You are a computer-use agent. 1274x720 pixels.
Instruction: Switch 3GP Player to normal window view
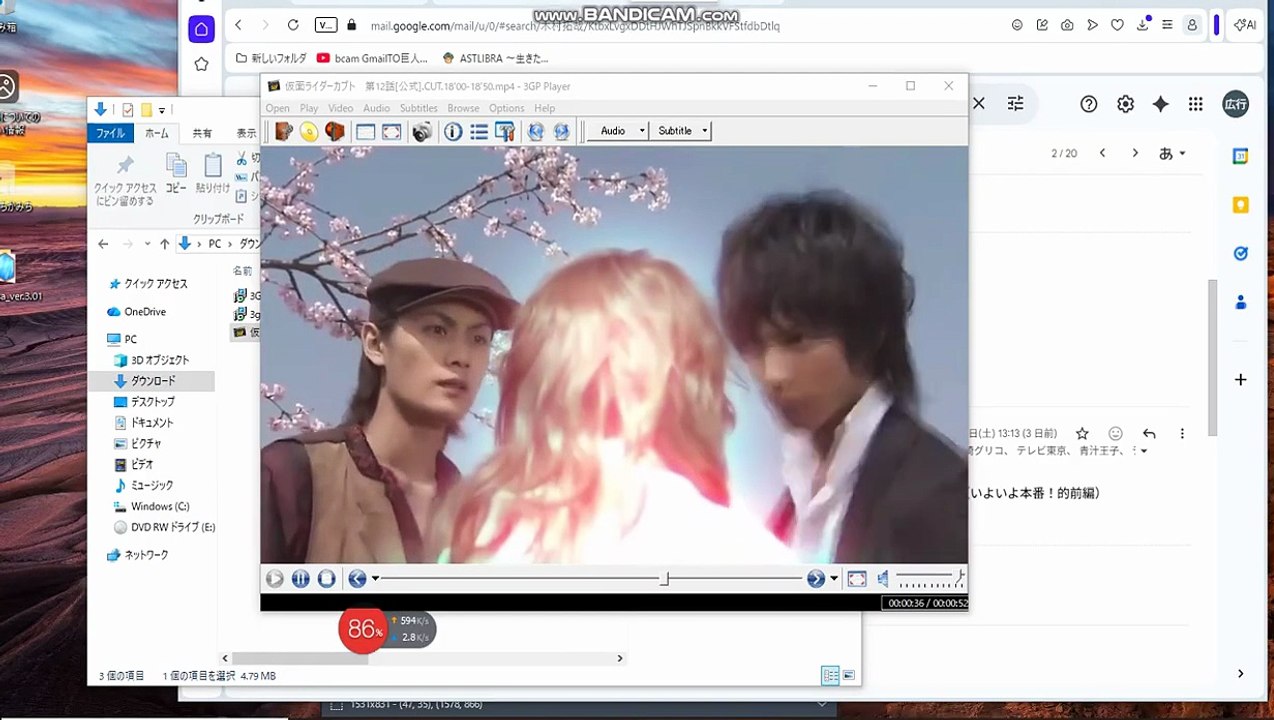[366, 131]
